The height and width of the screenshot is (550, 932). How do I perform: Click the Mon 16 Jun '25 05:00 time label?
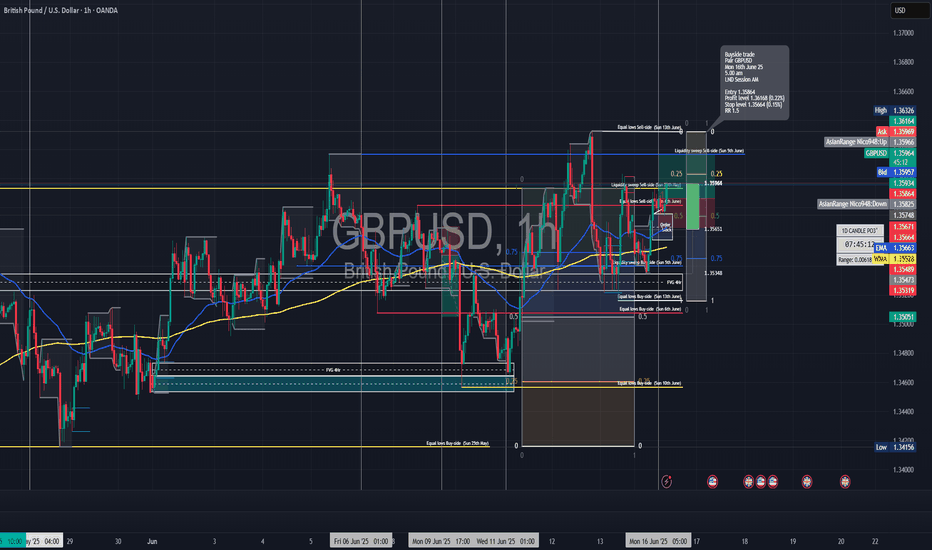(x=658, y=541)
